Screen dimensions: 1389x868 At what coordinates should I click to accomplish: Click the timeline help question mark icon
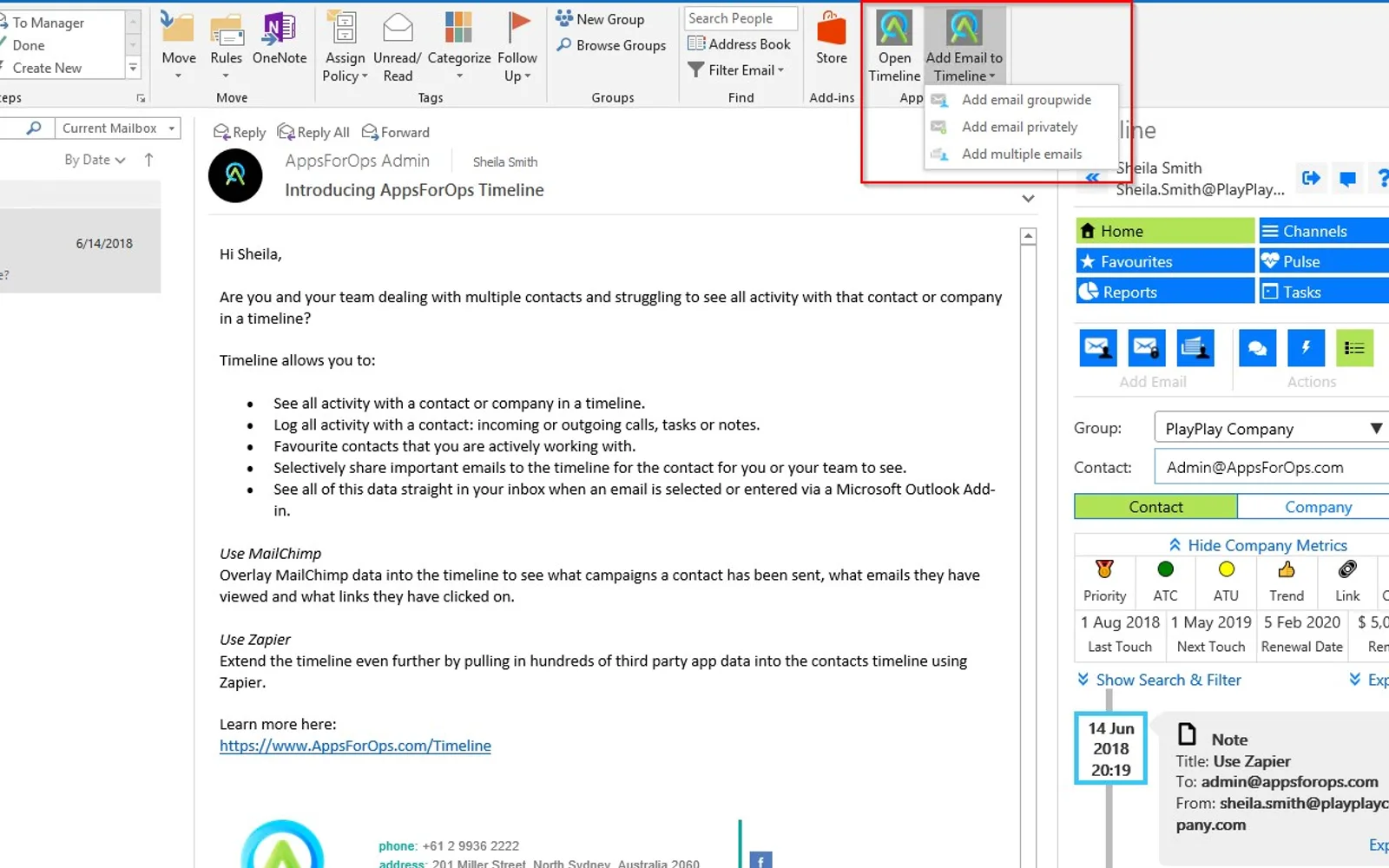point(1381,179)
